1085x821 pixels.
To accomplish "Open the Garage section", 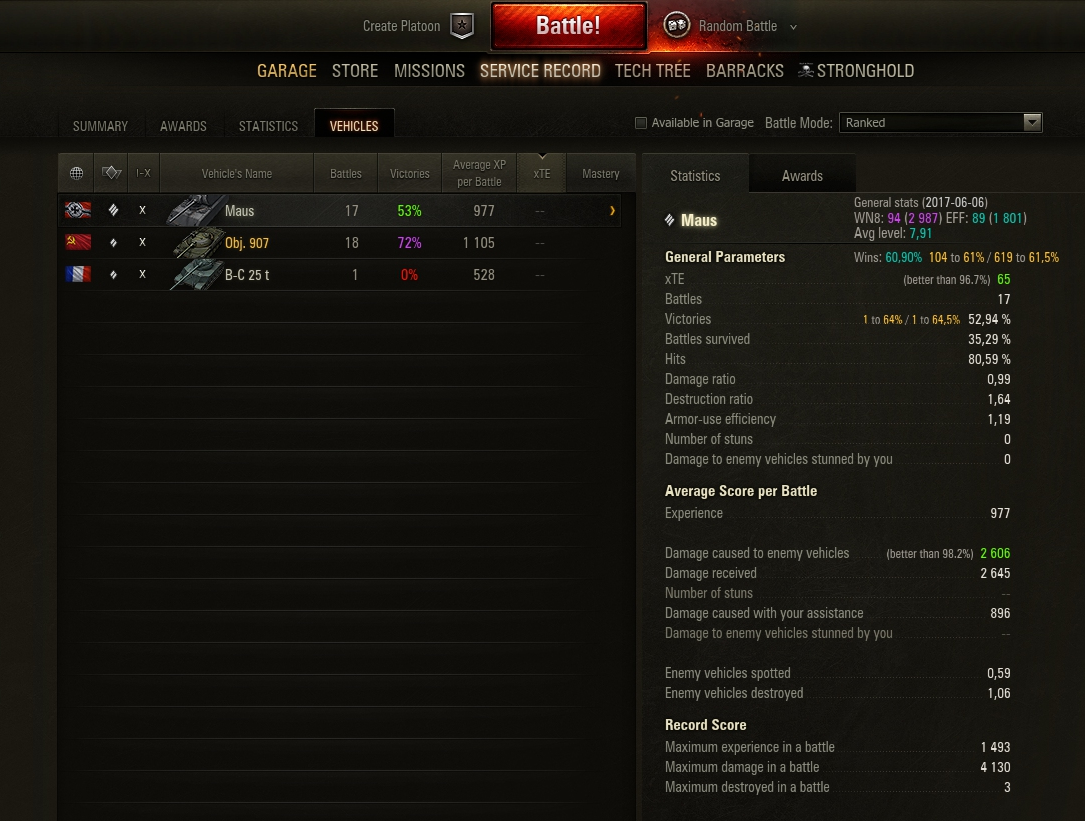I will coord(286,71).
